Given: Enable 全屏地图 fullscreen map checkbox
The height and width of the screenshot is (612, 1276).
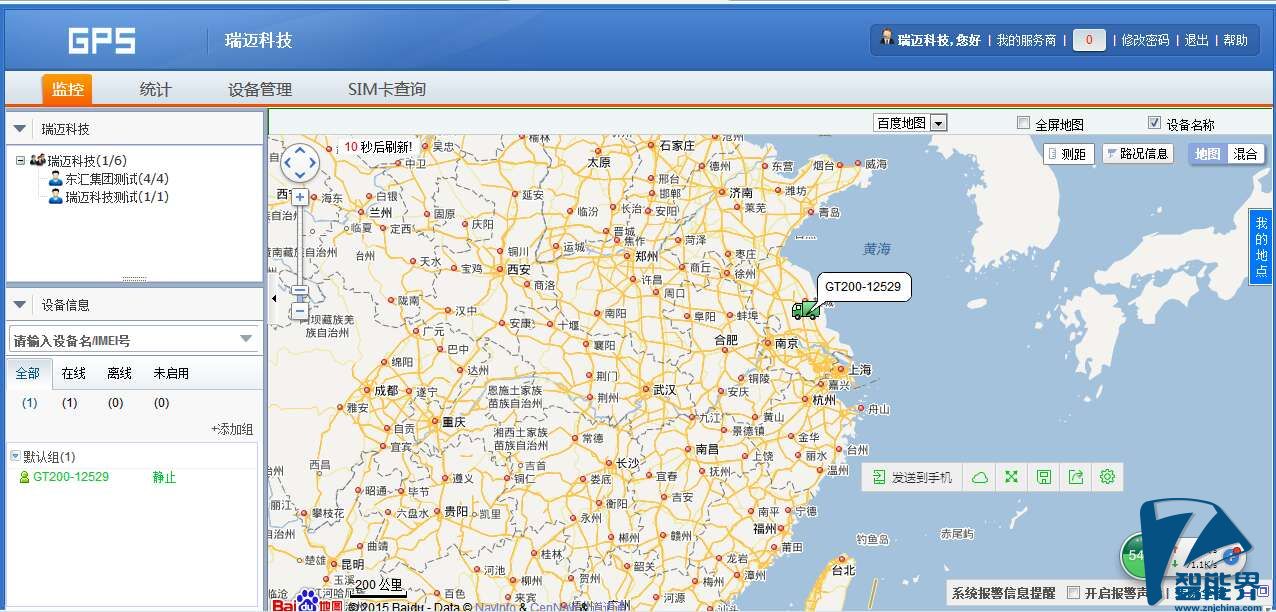Looking at the screenshot, I should 1023,123.
